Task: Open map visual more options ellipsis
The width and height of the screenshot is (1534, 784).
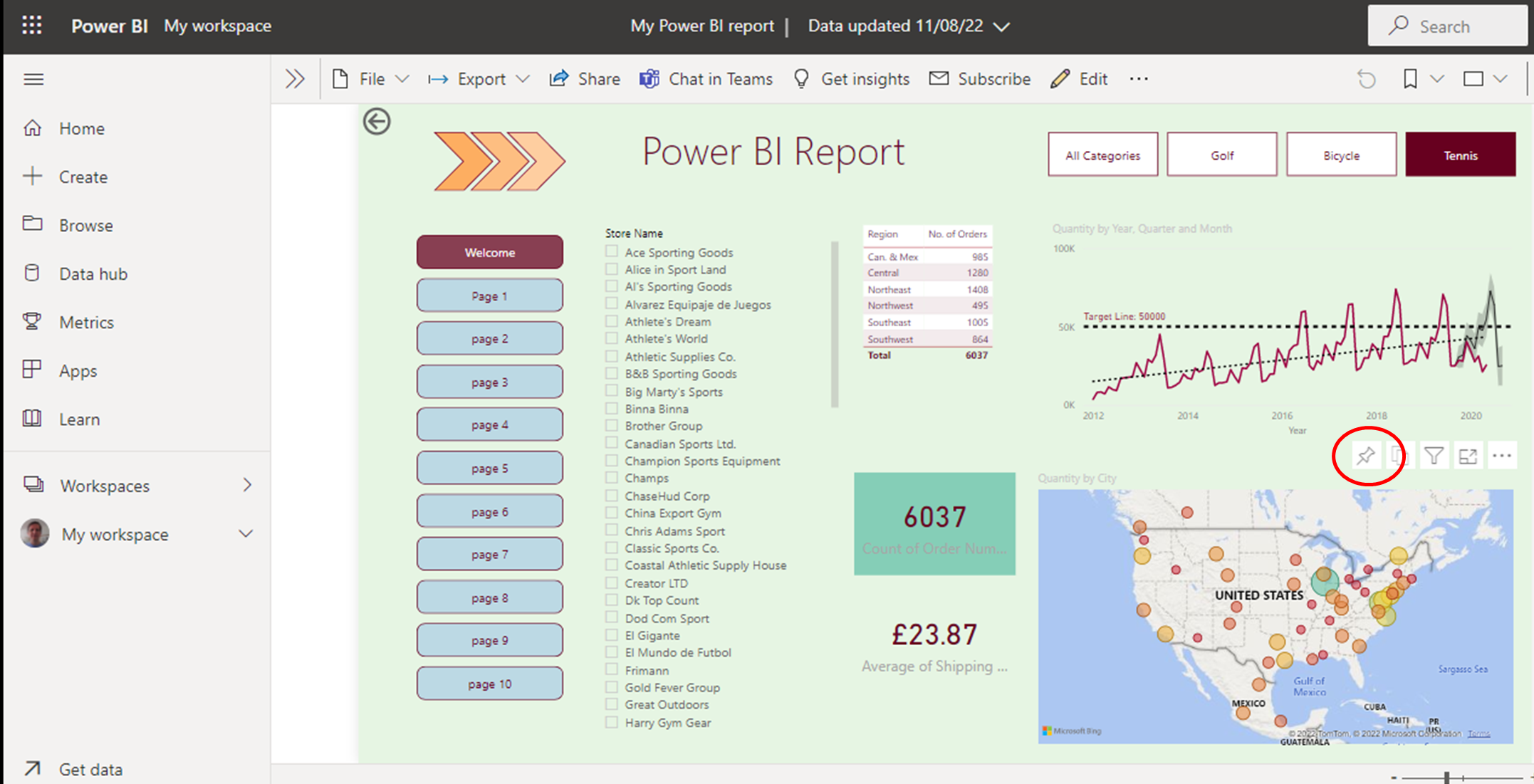Action: (1502, 456)
